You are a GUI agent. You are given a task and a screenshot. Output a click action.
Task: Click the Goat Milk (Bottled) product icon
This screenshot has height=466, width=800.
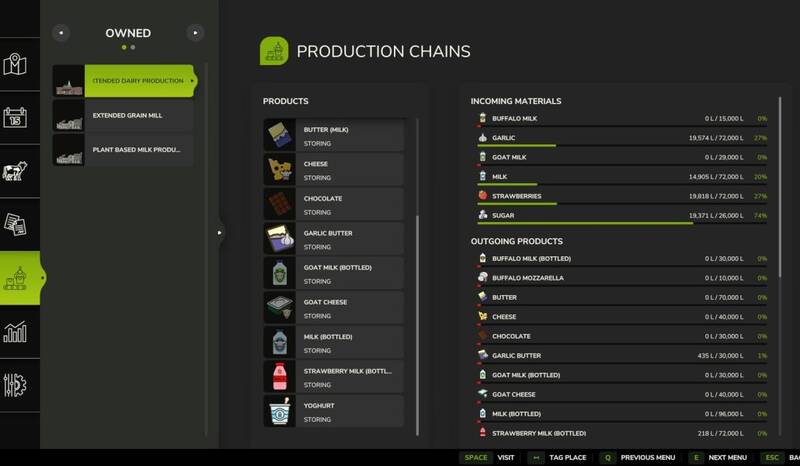tap(280, 273)
